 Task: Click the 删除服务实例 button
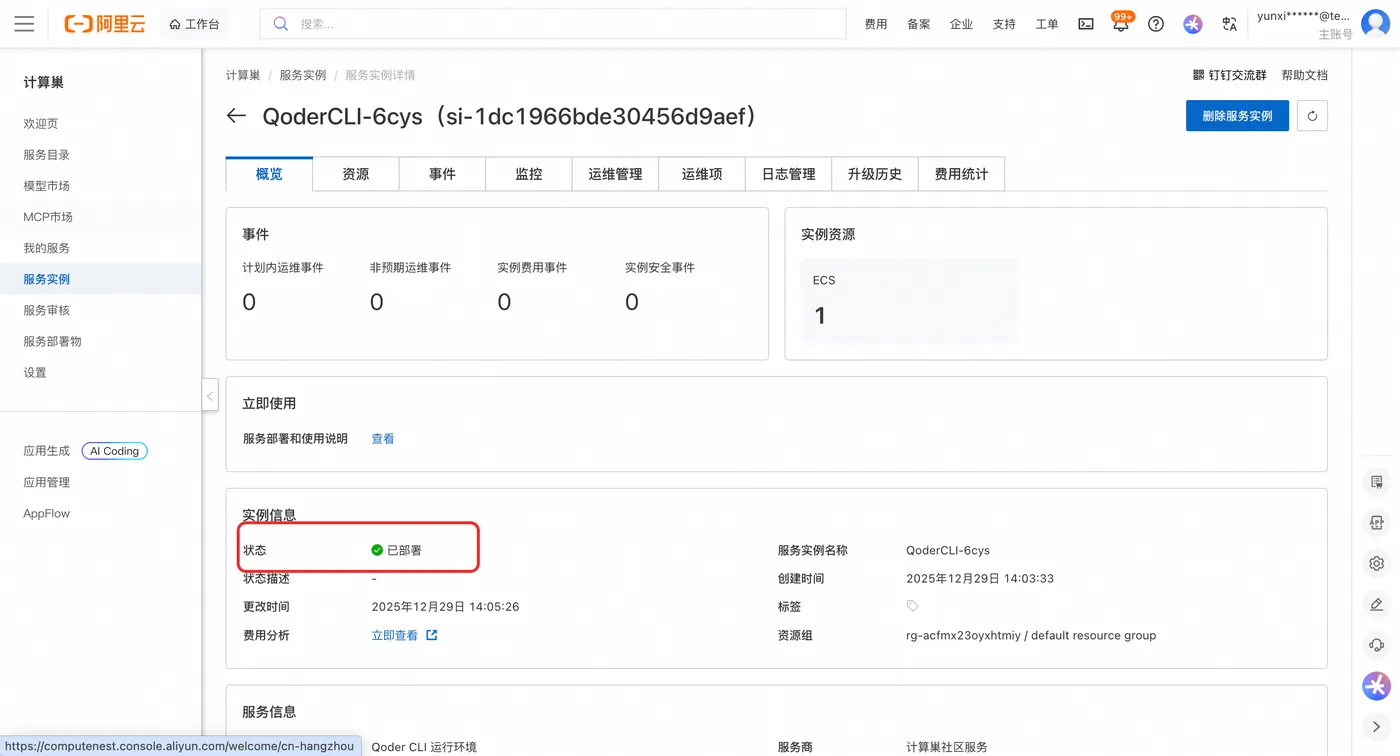[1237, 116]
